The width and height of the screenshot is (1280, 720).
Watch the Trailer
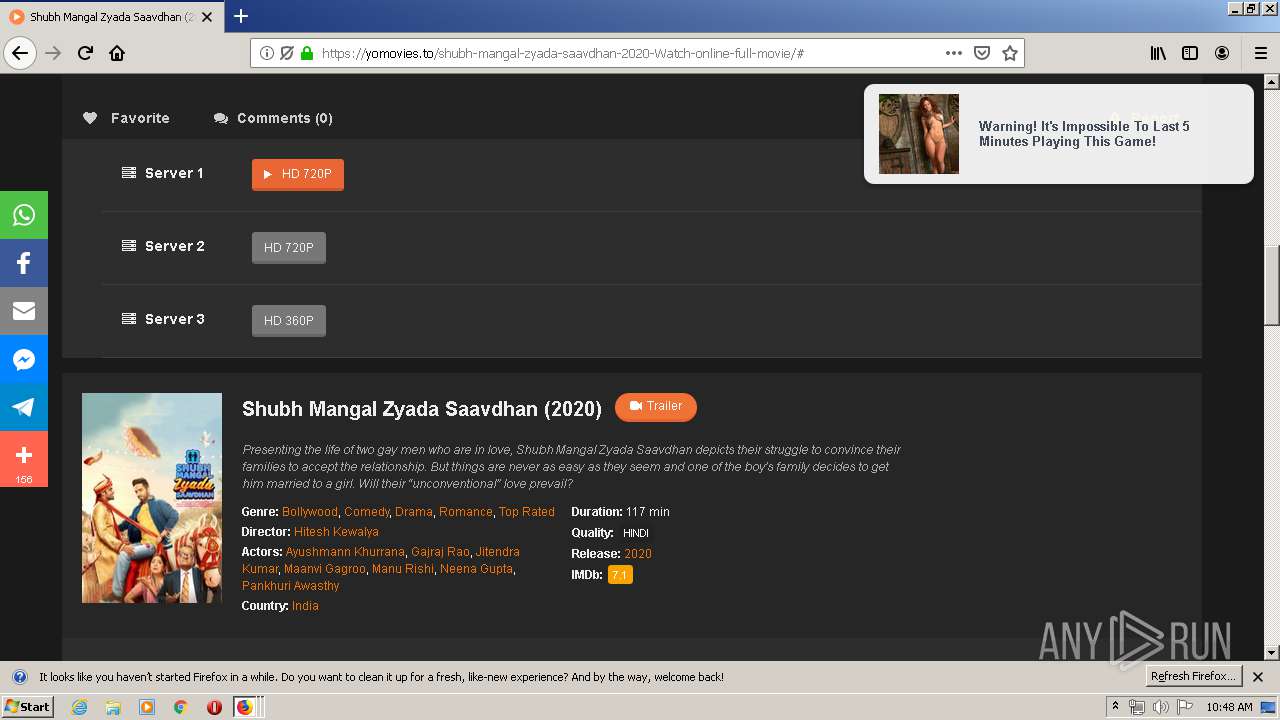point(656,406)
